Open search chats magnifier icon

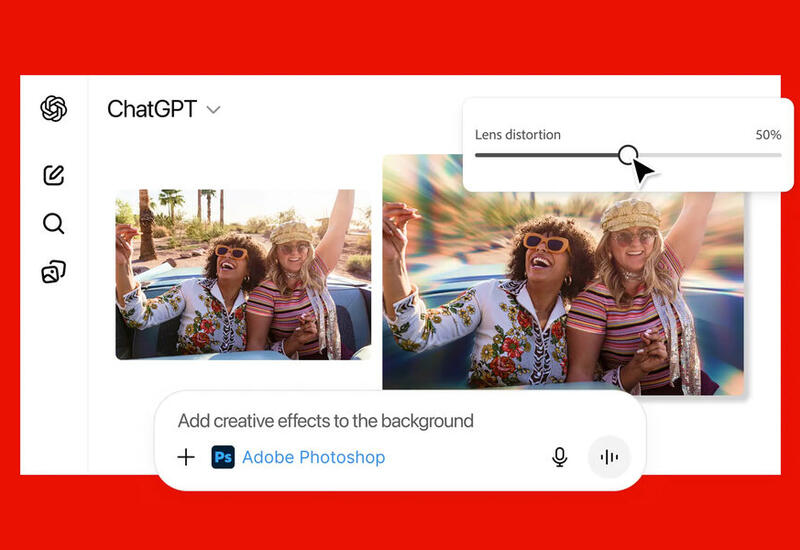tap(54, 223)
